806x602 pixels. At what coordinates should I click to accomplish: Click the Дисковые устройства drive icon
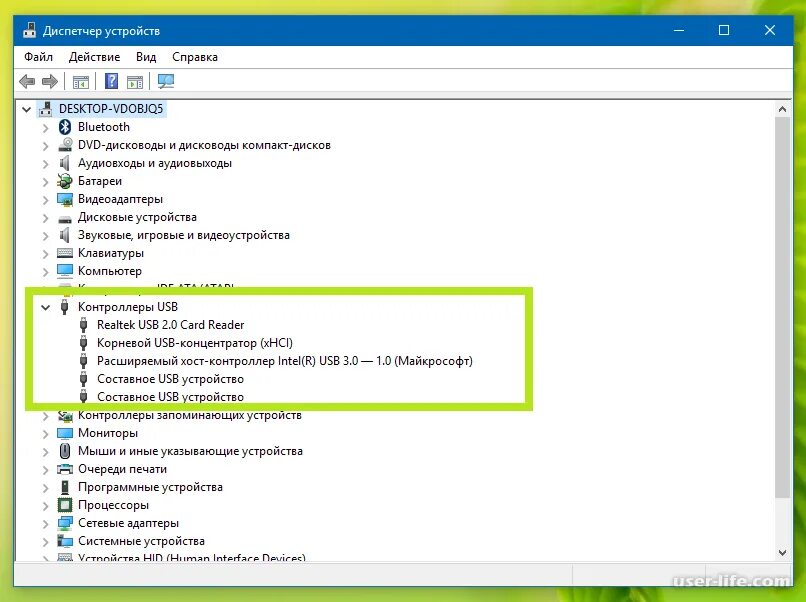coord(65,218)
